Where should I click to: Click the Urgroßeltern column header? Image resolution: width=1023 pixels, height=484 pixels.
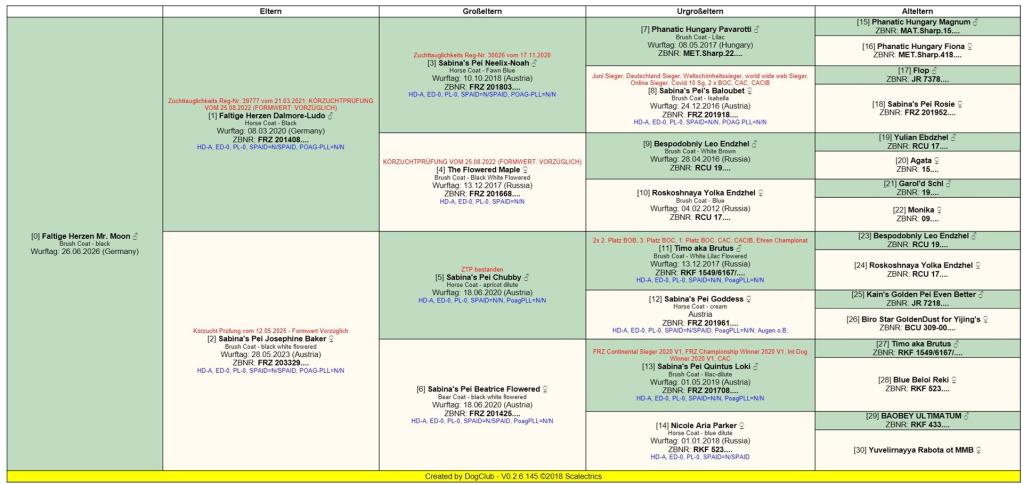pyautogui.click(x=700, y=12)
